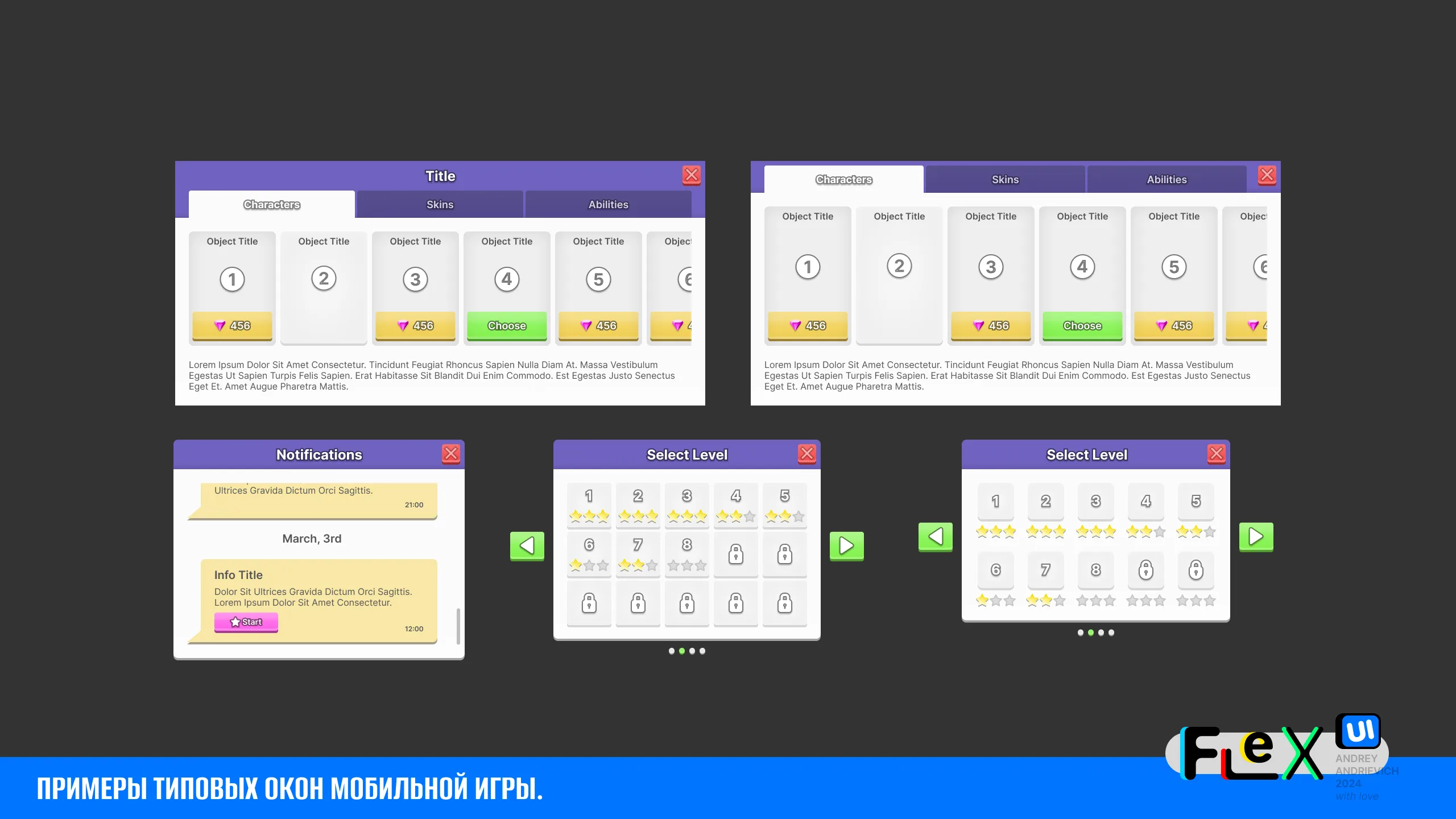Click locked level tile next to level 8, middle window
This screenshot has height=819, width=1456.
pyautogui.click(x=736, y=554)
